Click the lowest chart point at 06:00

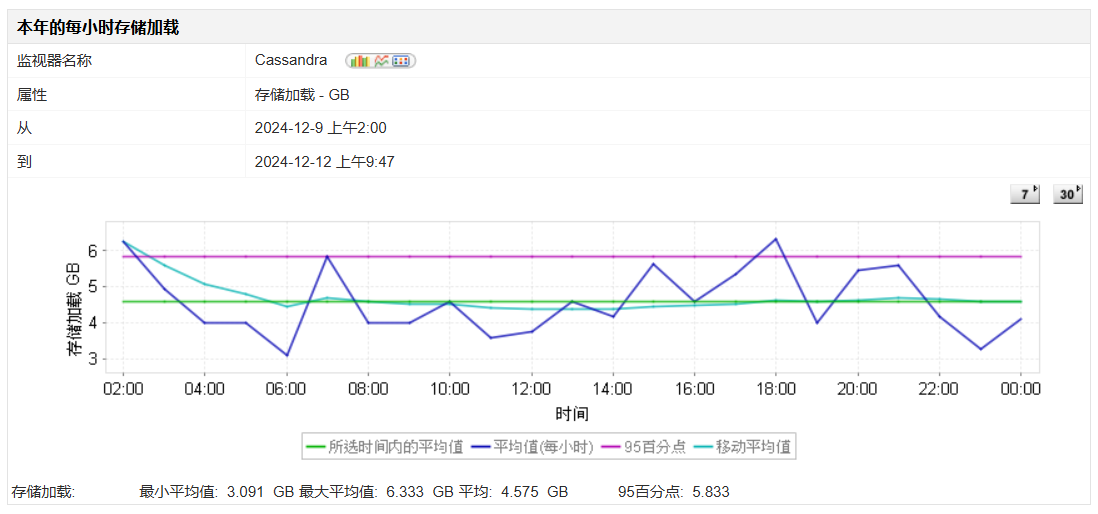287,355
